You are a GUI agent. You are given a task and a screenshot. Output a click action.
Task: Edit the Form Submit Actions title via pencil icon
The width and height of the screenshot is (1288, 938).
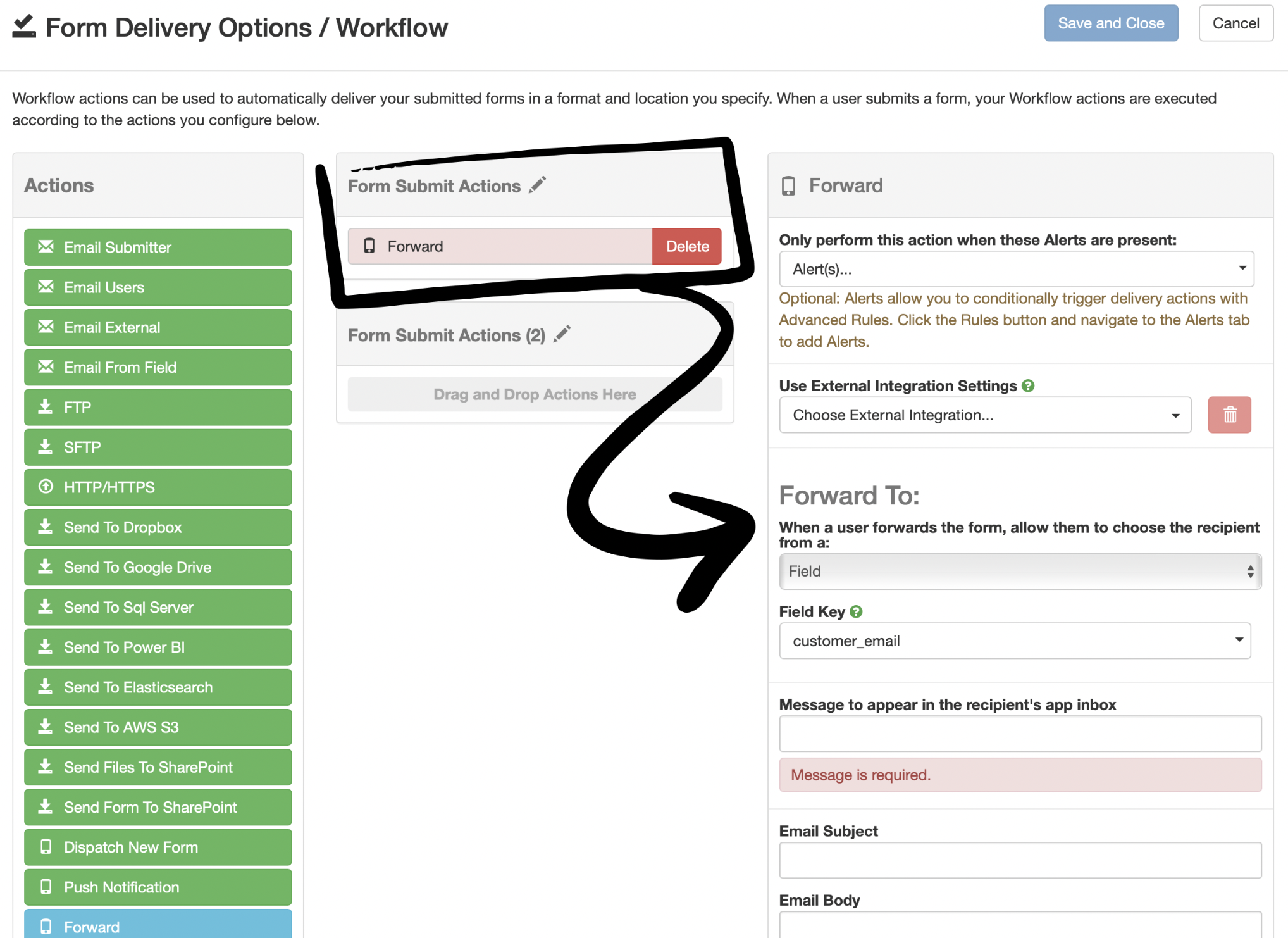(x=537, y=184)
